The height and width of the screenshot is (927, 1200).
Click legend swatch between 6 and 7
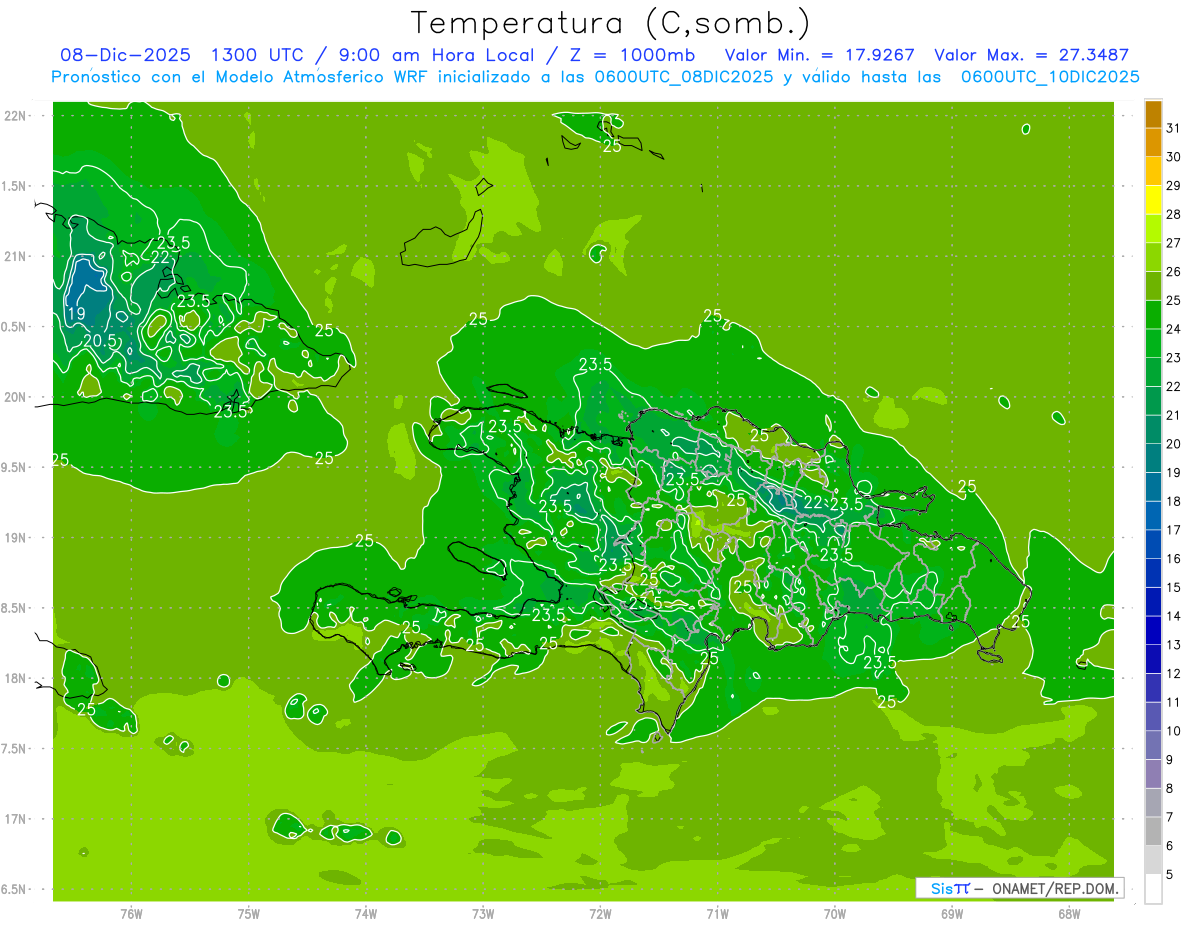(1153, 831)
